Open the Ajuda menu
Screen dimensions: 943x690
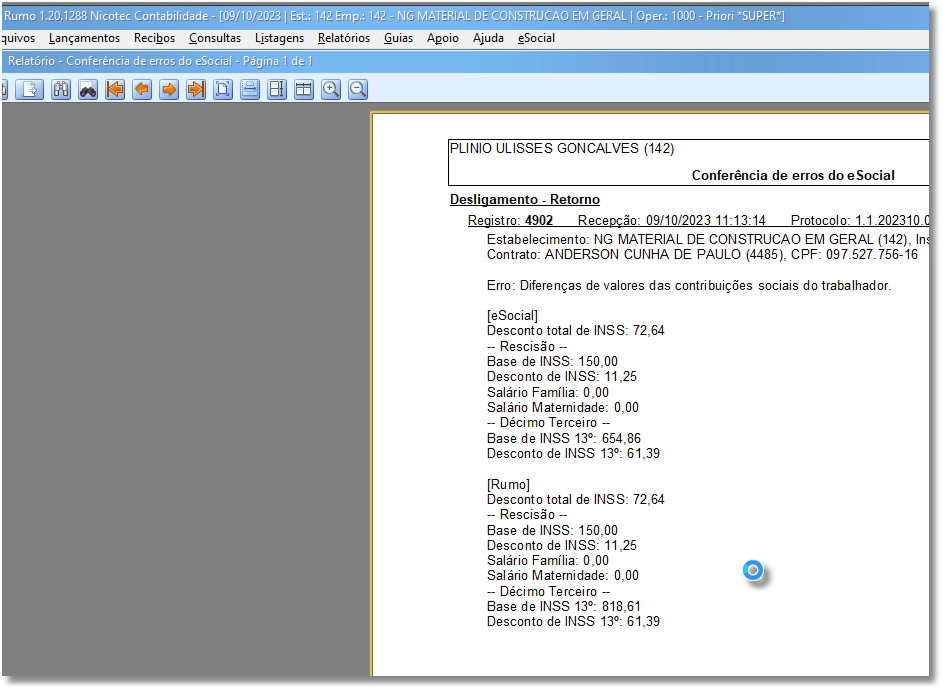488,38
